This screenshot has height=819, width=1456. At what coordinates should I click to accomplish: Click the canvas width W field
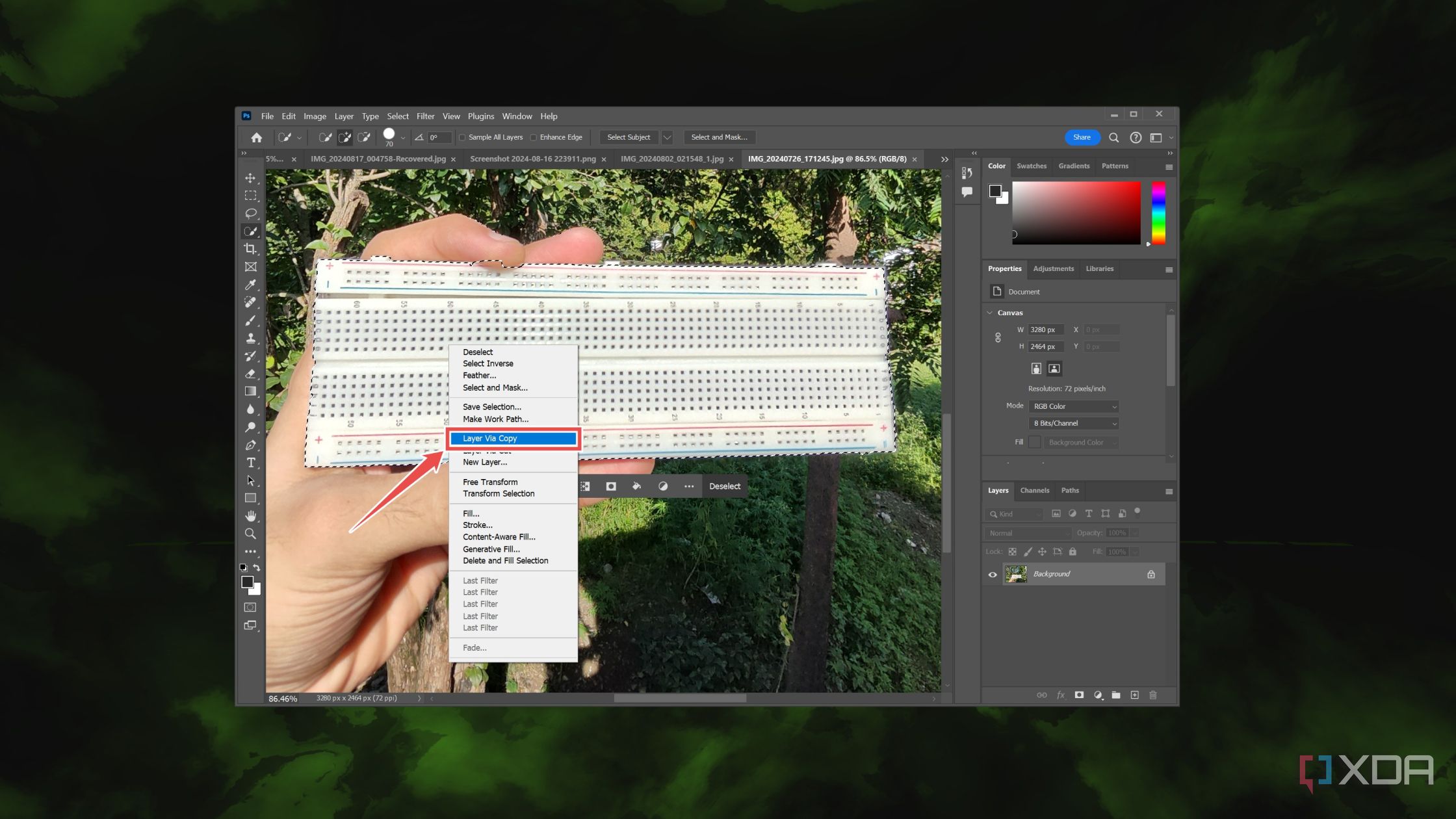(1045, 330)
